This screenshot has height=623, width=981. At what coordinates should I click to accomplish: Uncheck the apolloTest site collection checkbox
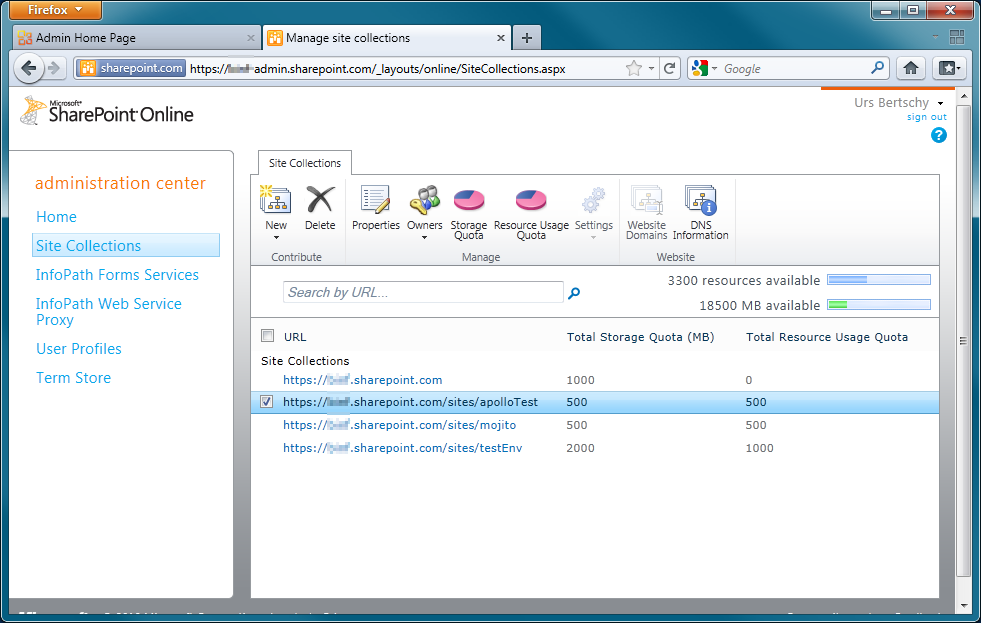266,402
